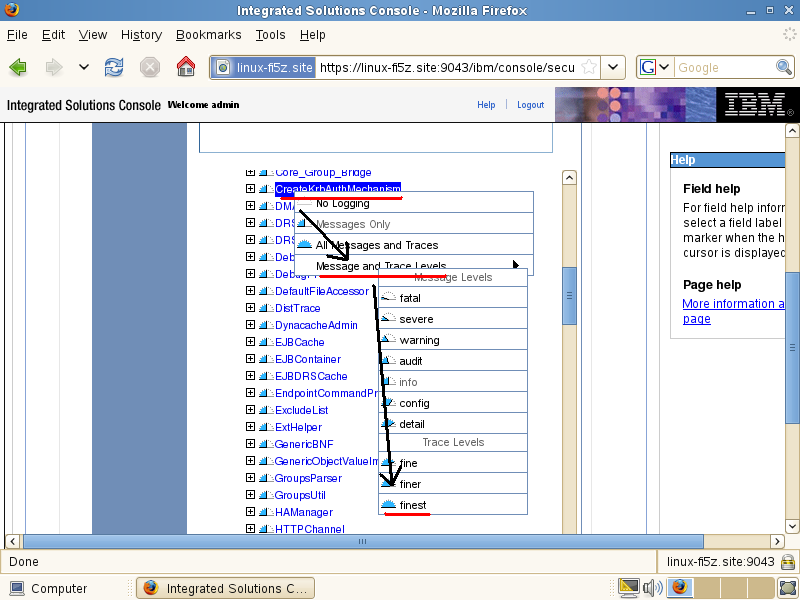Focus the Google search input field
Image resolution: width=800 pixels, height=600 pixels.
(725, 67)
